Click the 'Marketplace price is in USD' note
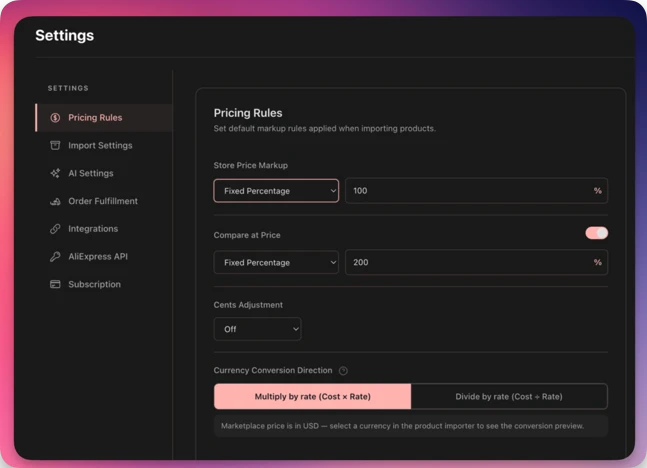Screen dimensions: 647x468 pos(402,426)
